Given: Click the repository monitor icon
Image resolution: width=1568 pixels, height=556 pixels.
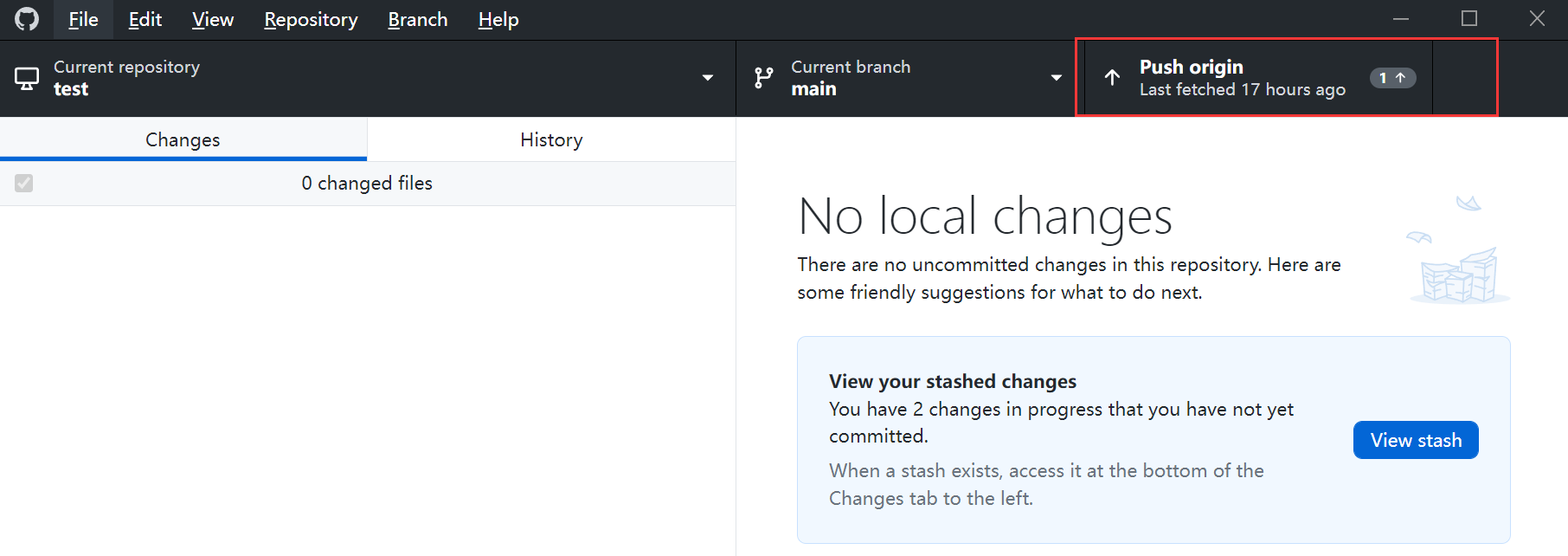Looking at the screenshot, I should point(27,79).
